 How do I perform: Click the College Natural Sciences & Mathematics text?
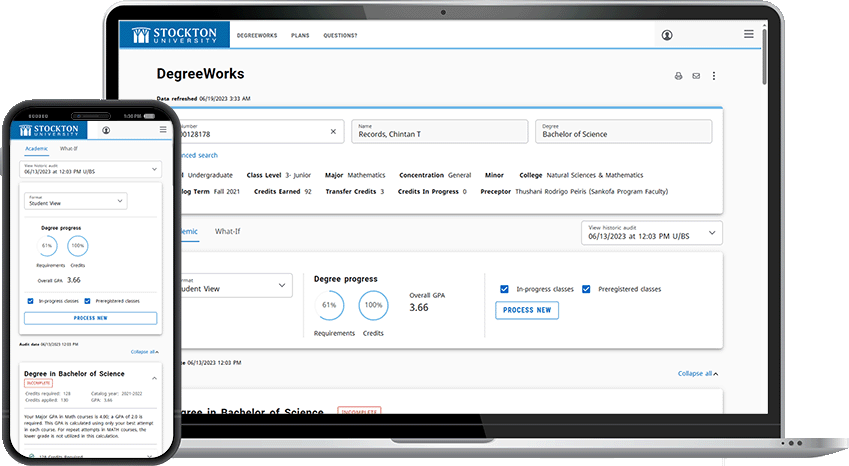tap(582, 175)
